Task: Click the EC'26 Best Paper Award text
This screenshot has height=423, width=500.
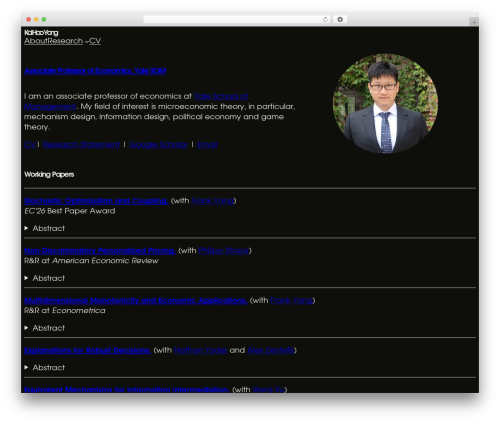Action: pos(70,211)
